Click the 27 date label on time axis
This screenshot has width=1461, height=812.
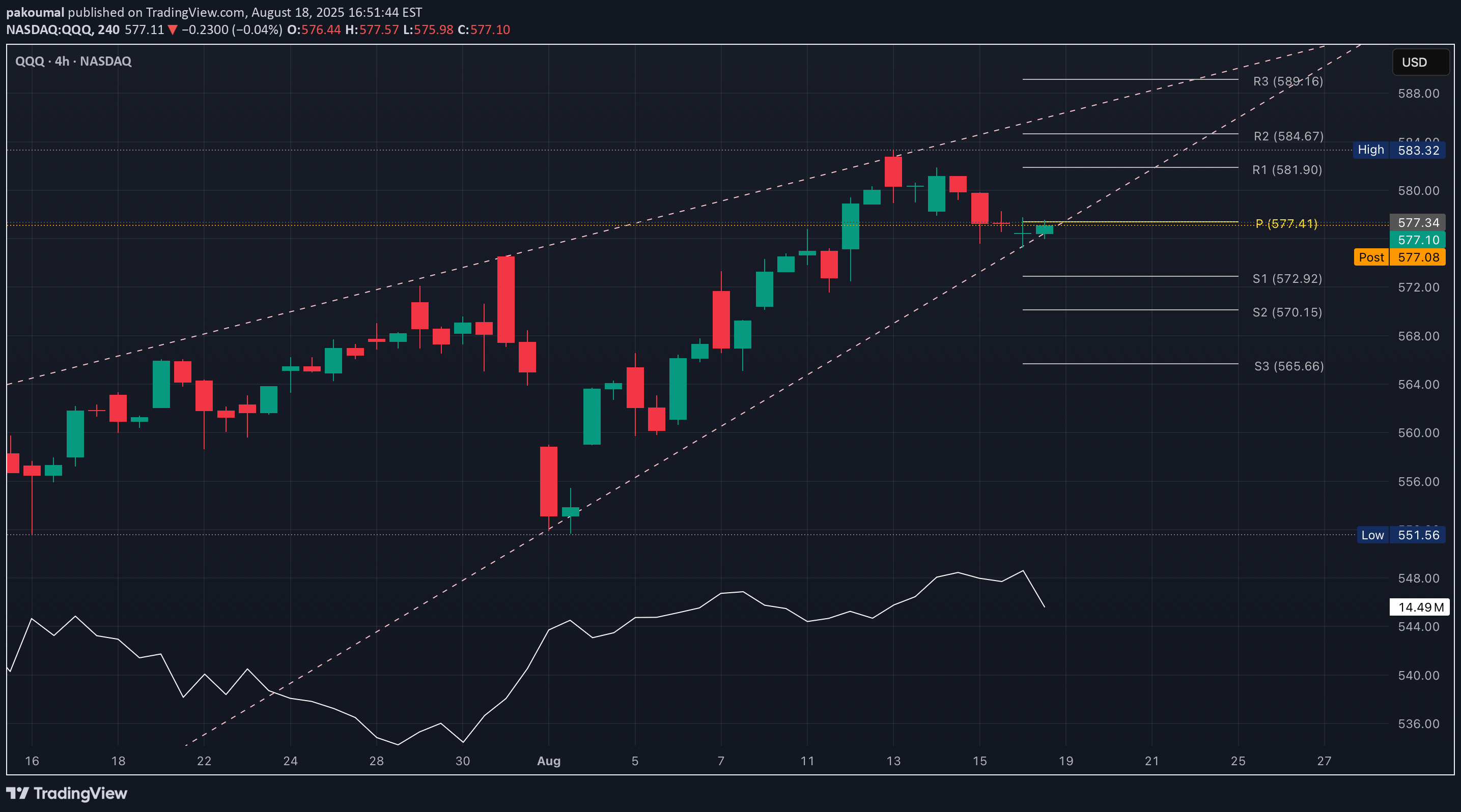point(1324,761)
